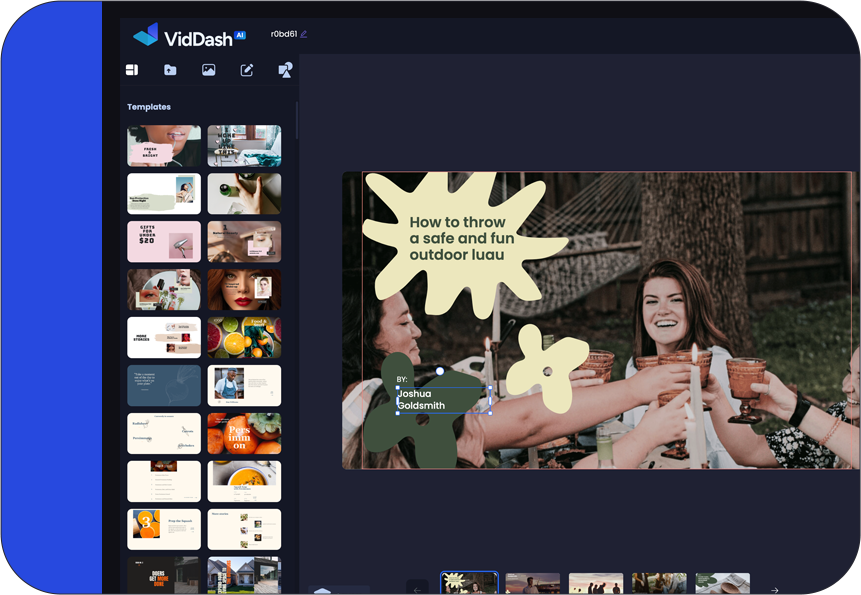Select the 'Persimmon' orange template
Screen dimensions: 861x595
pyautogui.click(x=244, y=434)
